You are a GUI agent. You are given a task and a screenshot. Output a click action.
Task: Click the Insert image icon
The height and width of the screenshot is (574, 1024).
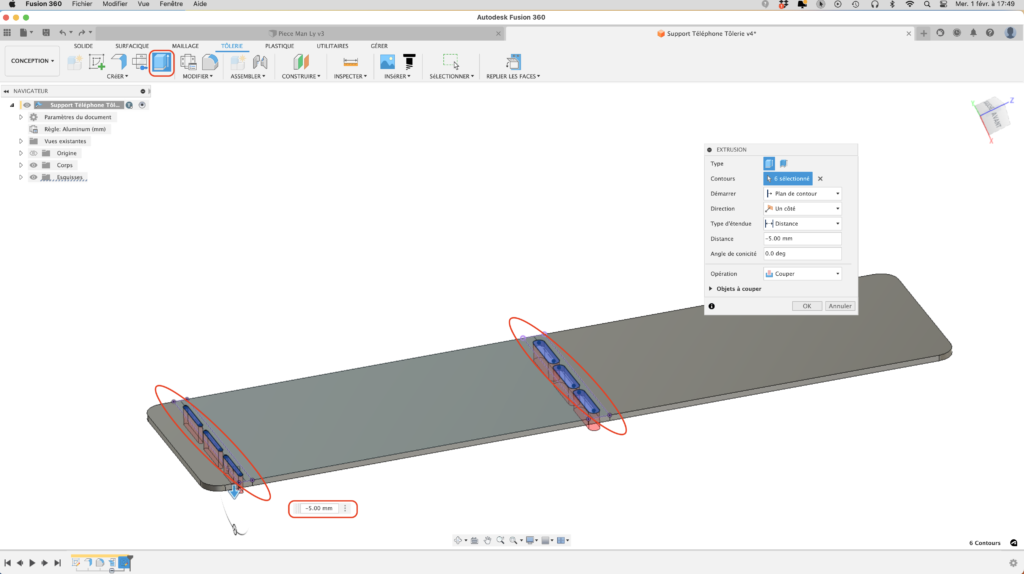click(387, 62)
